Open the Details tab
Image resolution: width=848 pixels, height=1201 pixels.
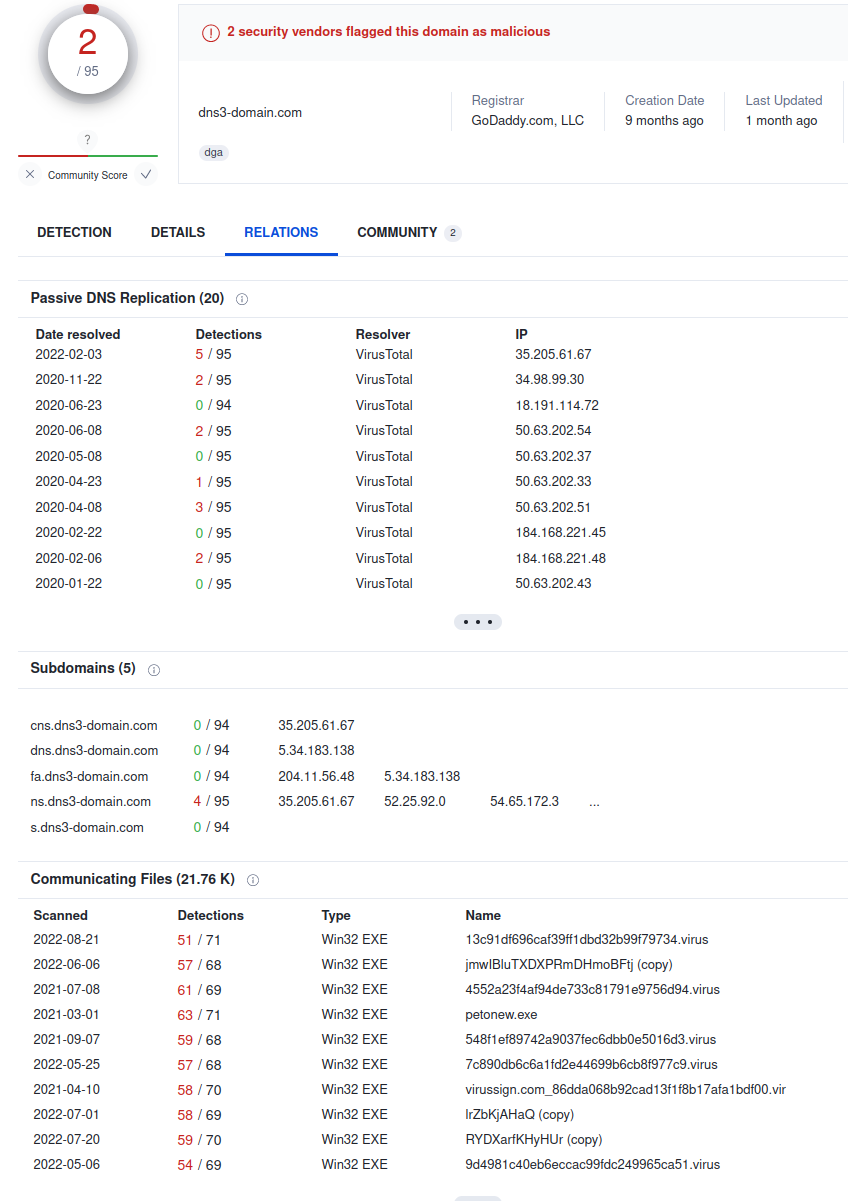178,232
